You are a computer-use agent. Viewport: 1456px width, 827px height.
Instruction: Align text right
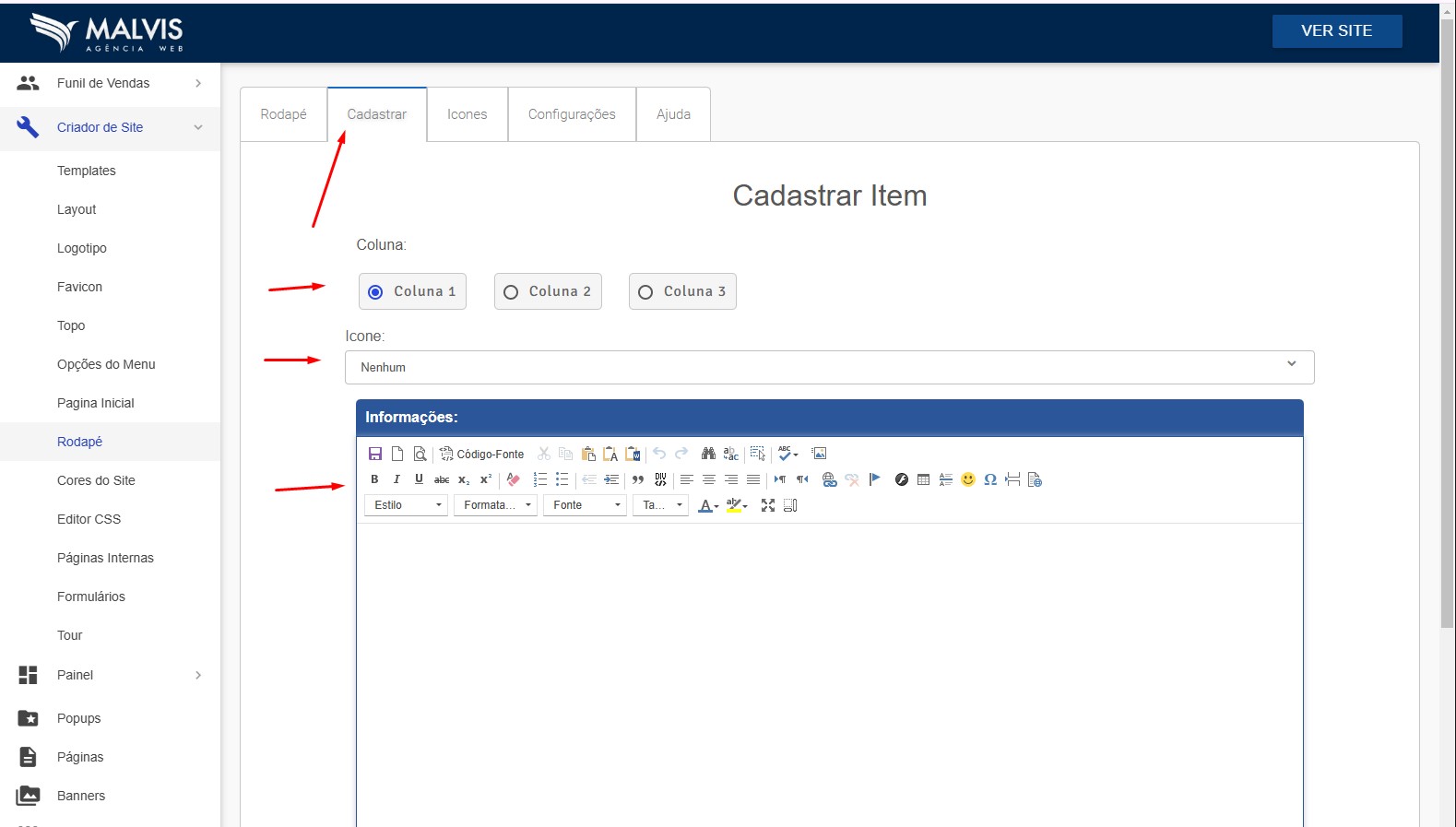tap(731, 479)
